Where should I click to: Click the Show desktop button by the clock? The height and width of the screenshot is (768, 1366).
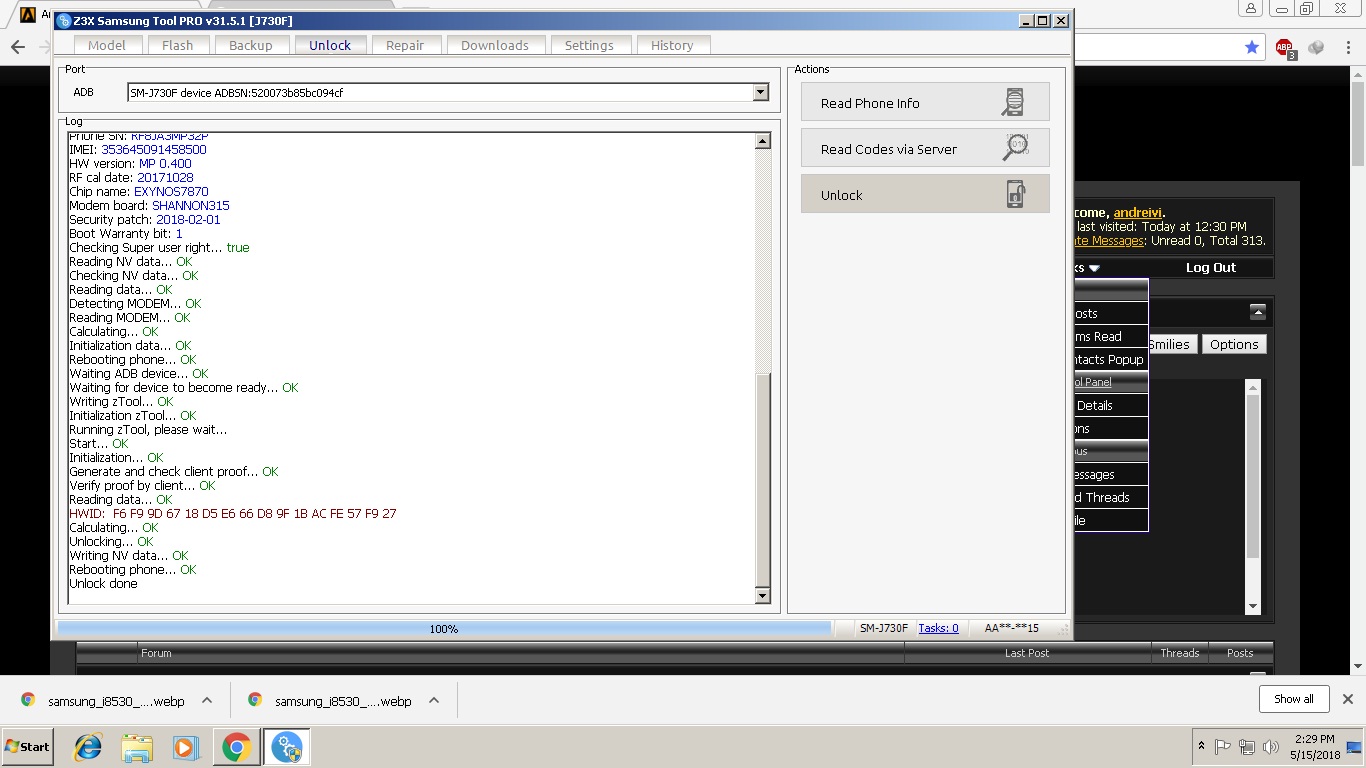click(1354, 747)
